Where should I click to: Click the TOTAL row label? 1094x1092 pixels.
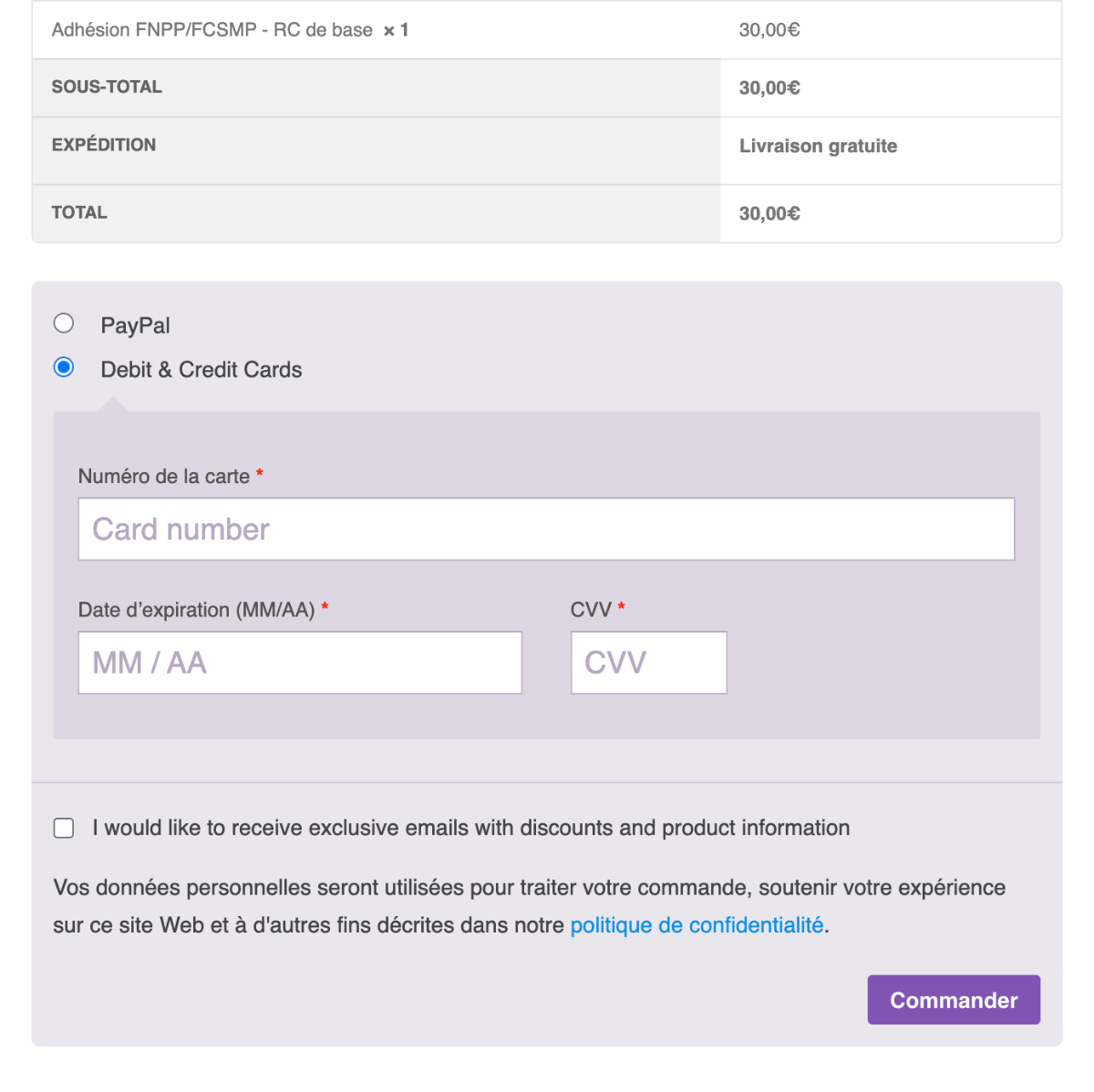click(x=79, y=212)
